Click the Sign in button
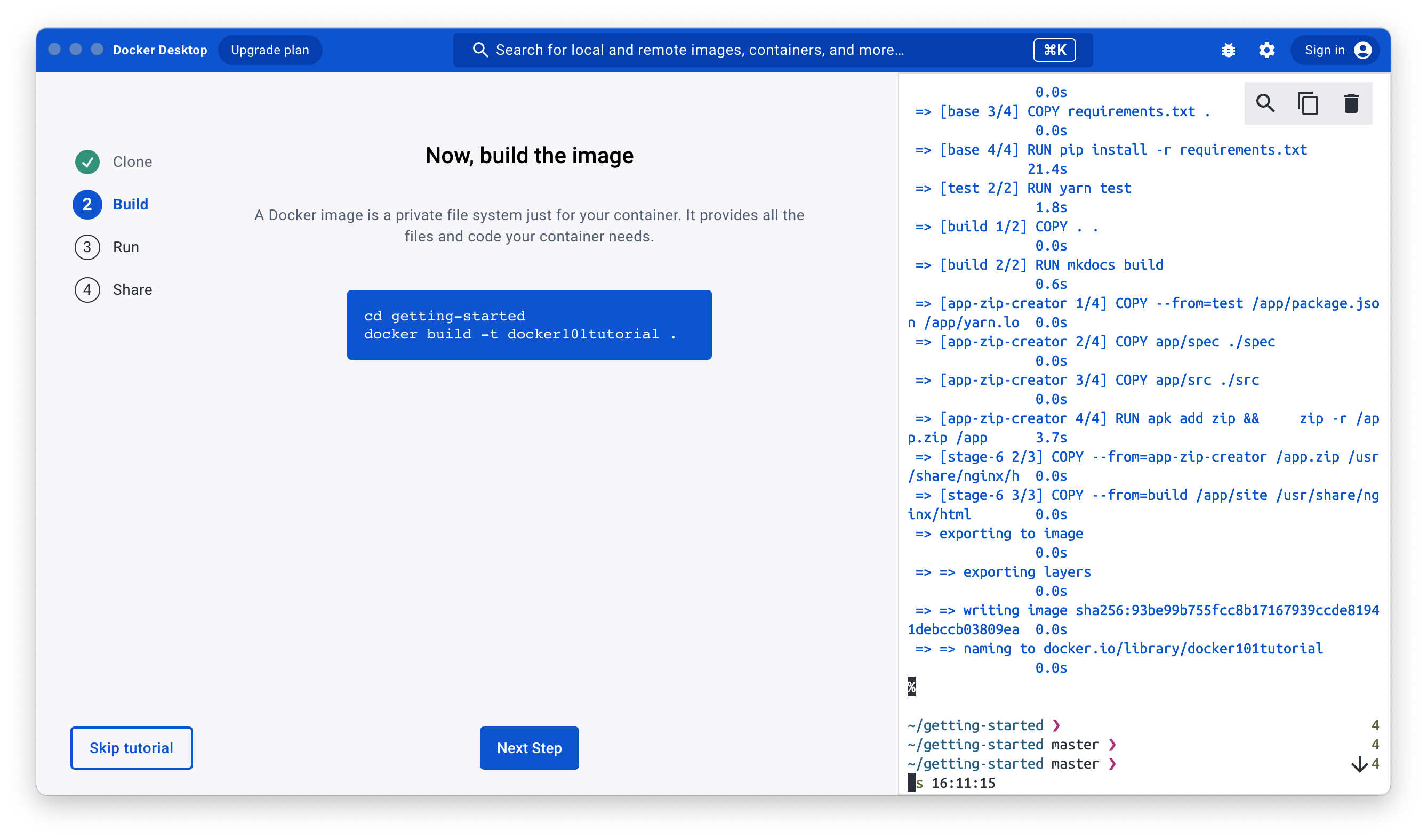Image resolution: width=1427 pixels, height=840 pixels. point(1324,51)
